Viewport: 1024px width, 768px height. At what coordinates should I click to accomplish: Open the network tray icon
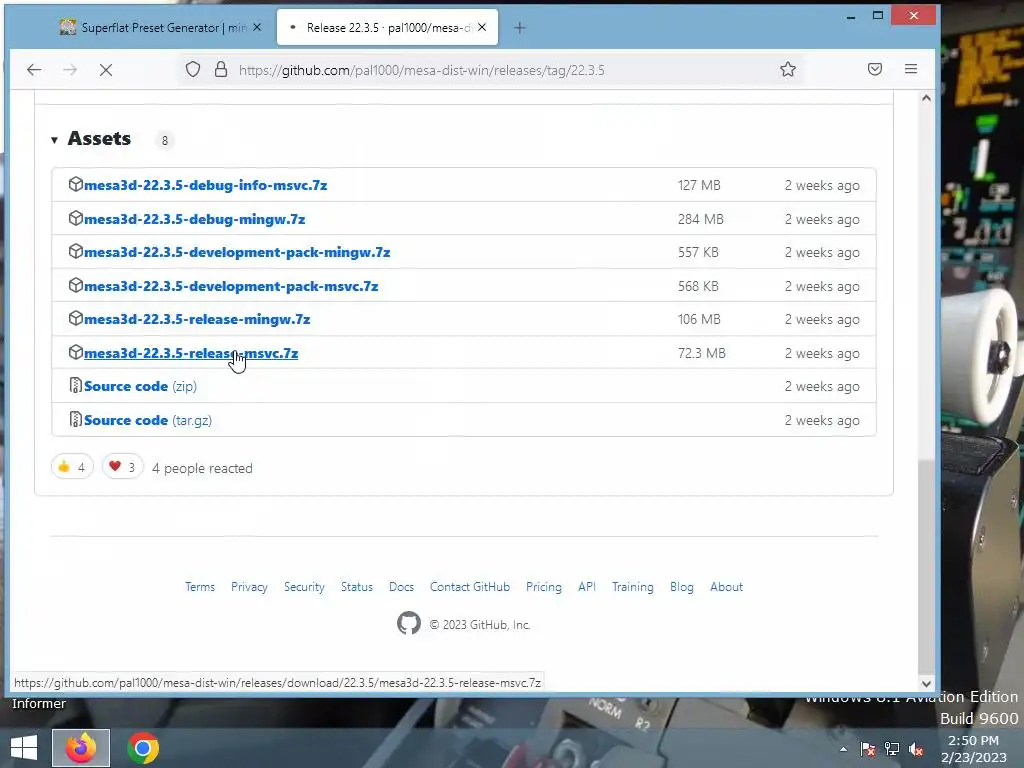(891, 750)
